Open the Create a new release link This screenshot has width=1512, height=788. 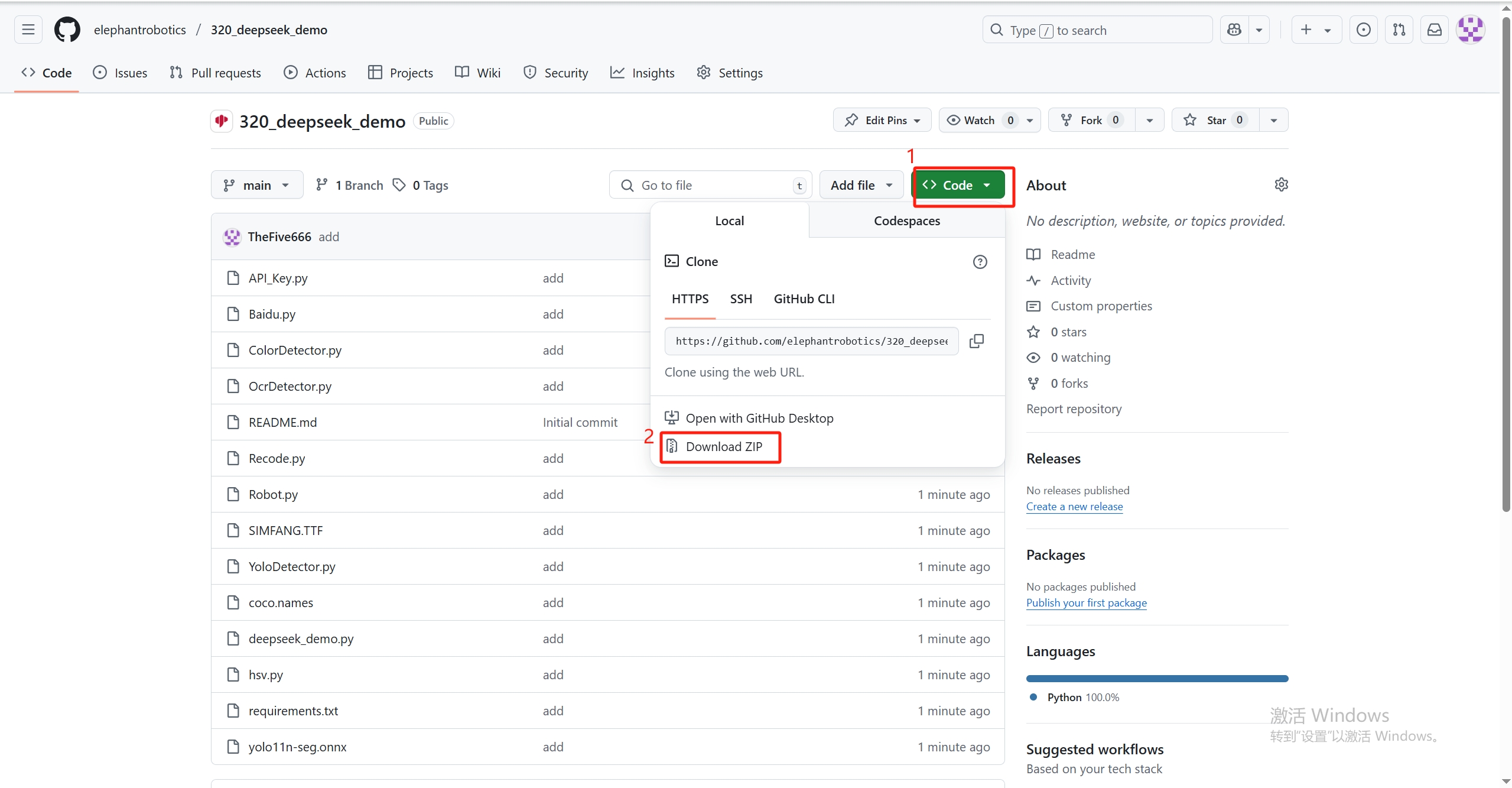coord(1074,507)
